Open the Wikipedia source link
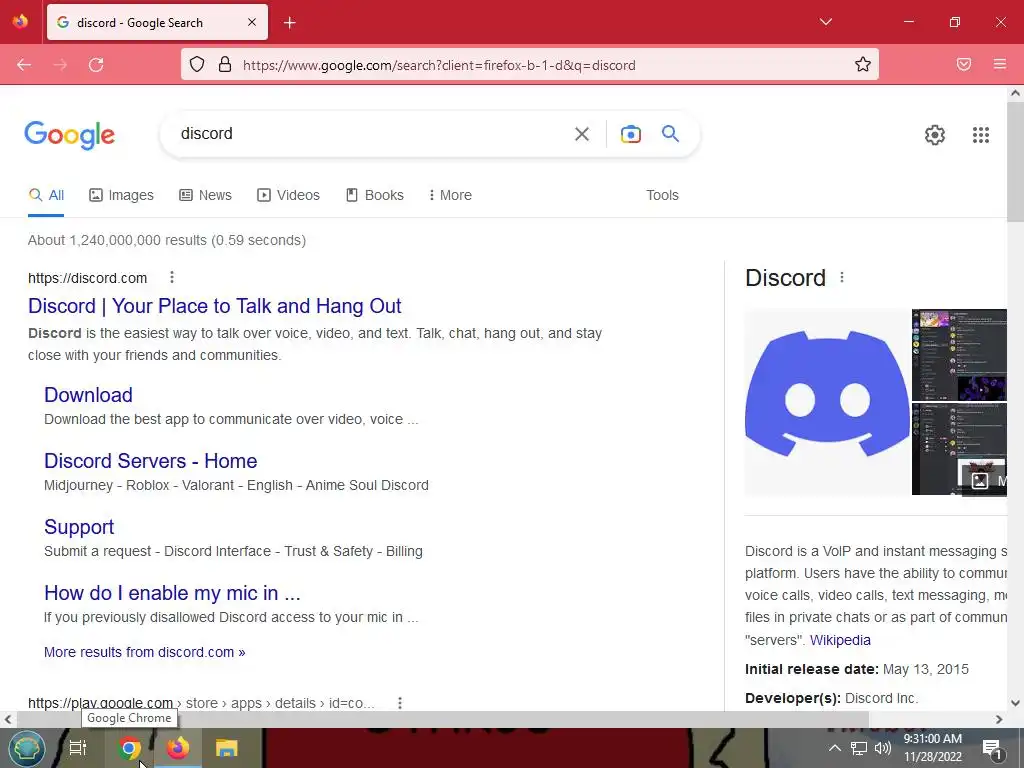 click(x=840, y=640)
